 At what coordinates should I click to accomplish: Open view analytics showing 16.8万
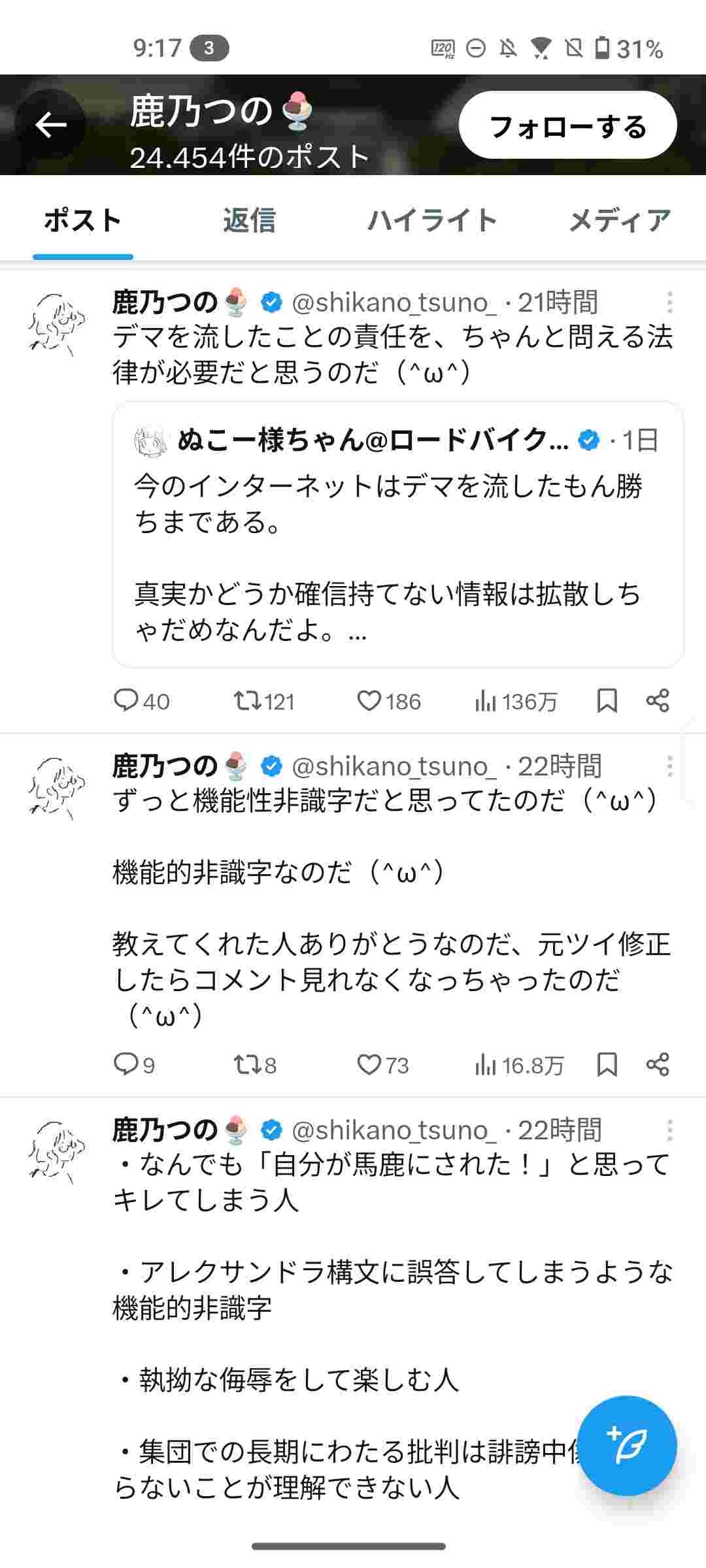[x=518, y=1066]
